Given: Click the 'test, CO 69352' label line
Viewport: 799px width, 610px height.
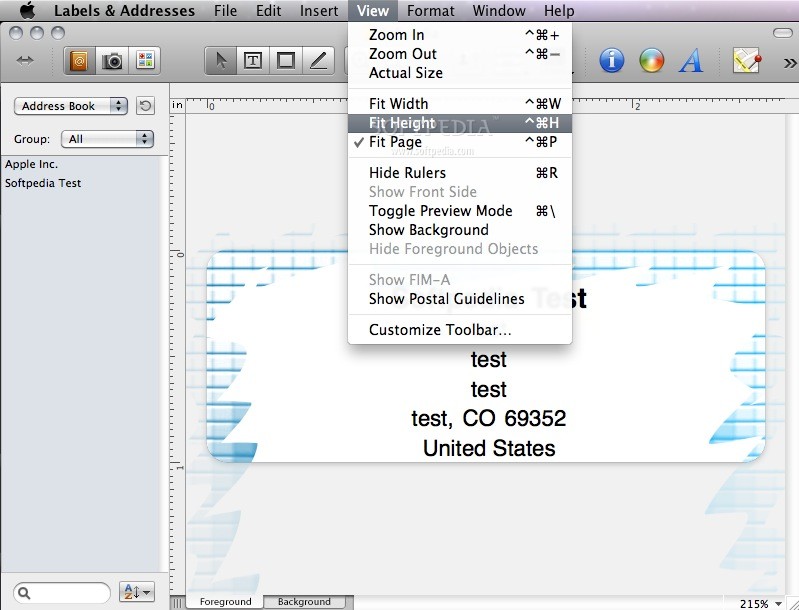Looking at the screenshot, I should [x=489, y=419].
